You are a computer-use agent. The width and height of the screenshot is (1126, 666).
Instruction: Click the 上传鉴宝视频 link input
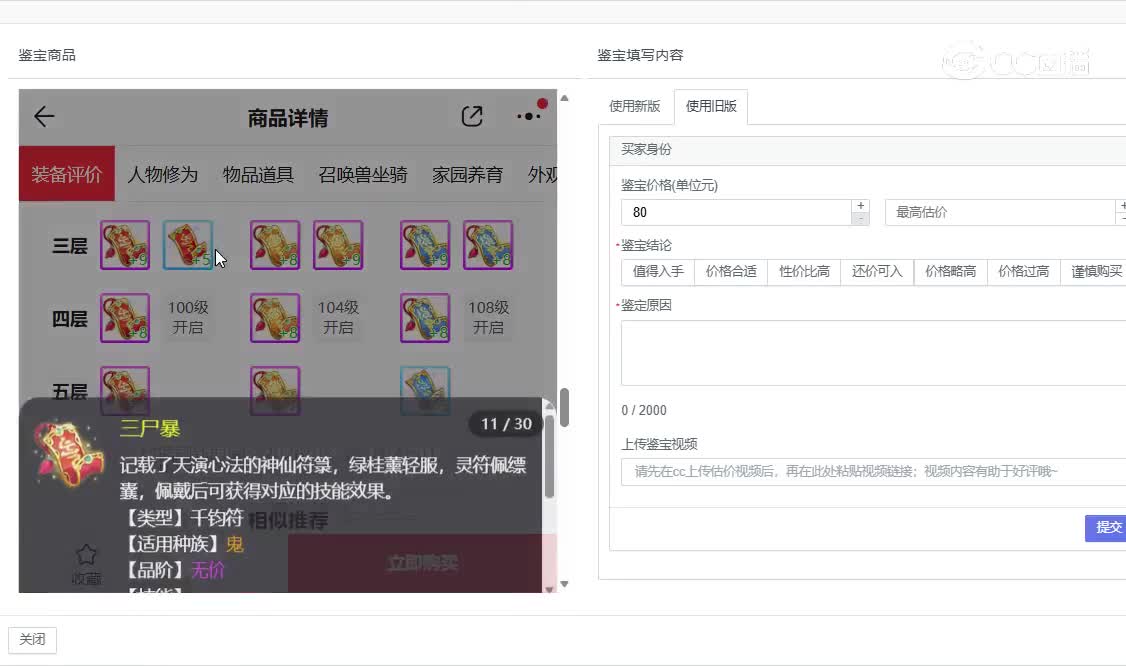tap(873, 471)
